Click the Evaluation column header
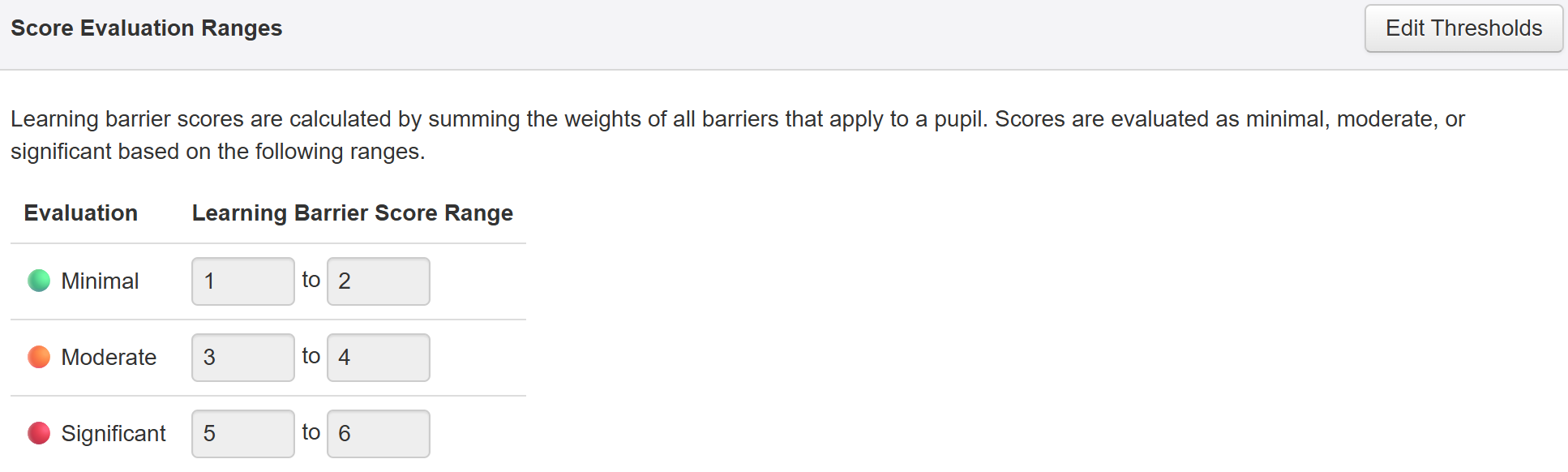The image size is (1568, 472). [x=80, y=213]
